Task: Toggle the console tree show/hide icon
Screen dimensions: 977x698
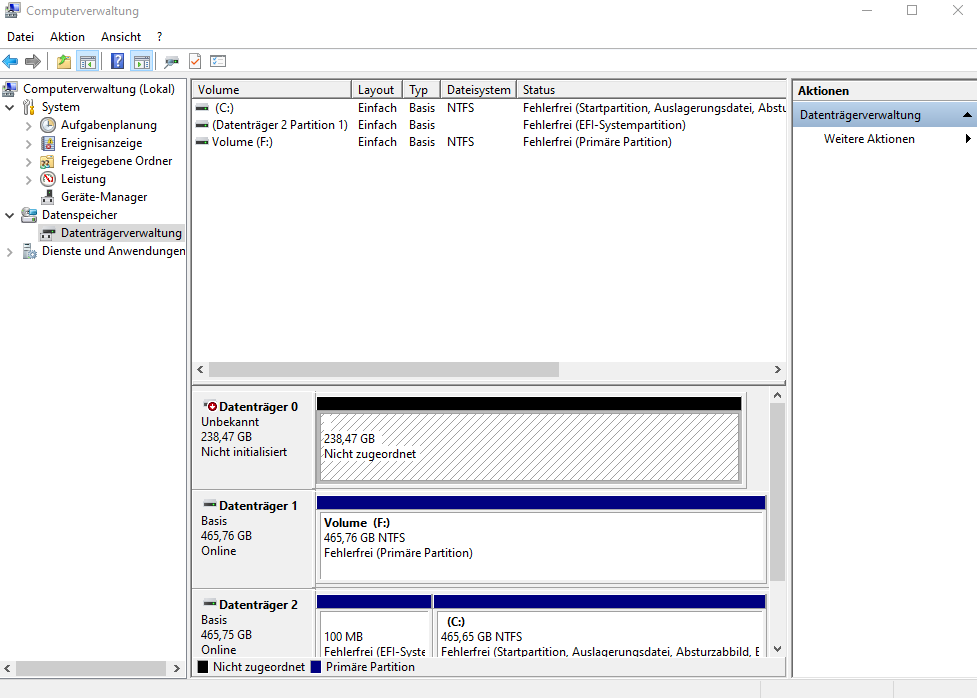Action: [88, 61]
